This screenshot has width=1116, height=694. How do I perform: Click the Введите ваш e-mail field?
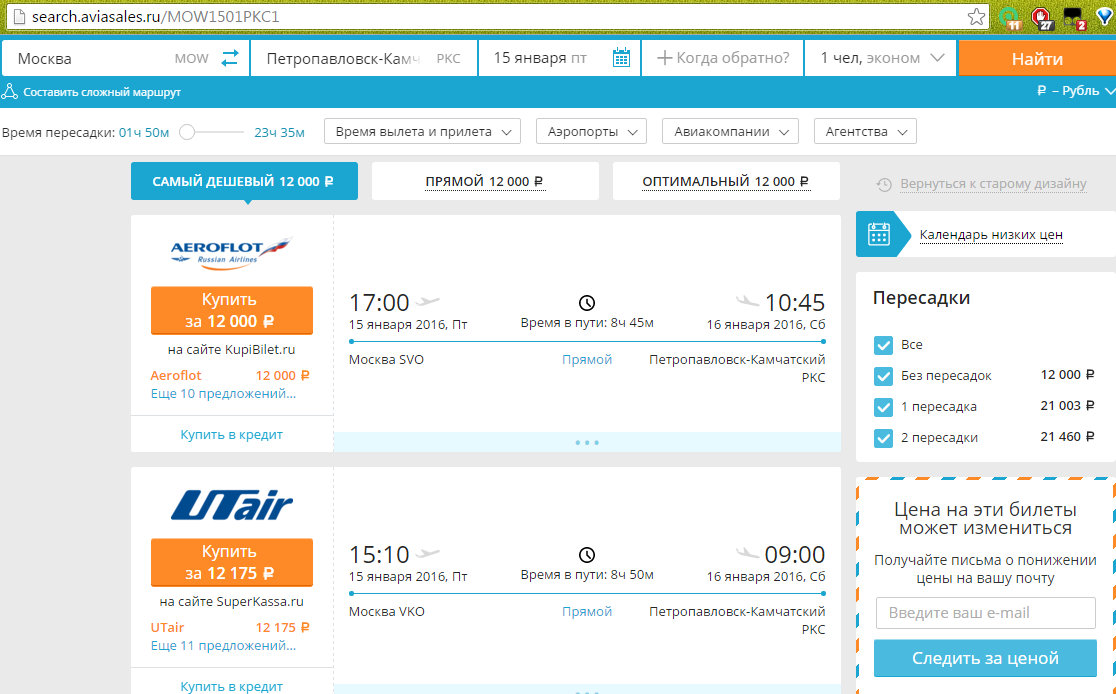click(x=985, y=613)
